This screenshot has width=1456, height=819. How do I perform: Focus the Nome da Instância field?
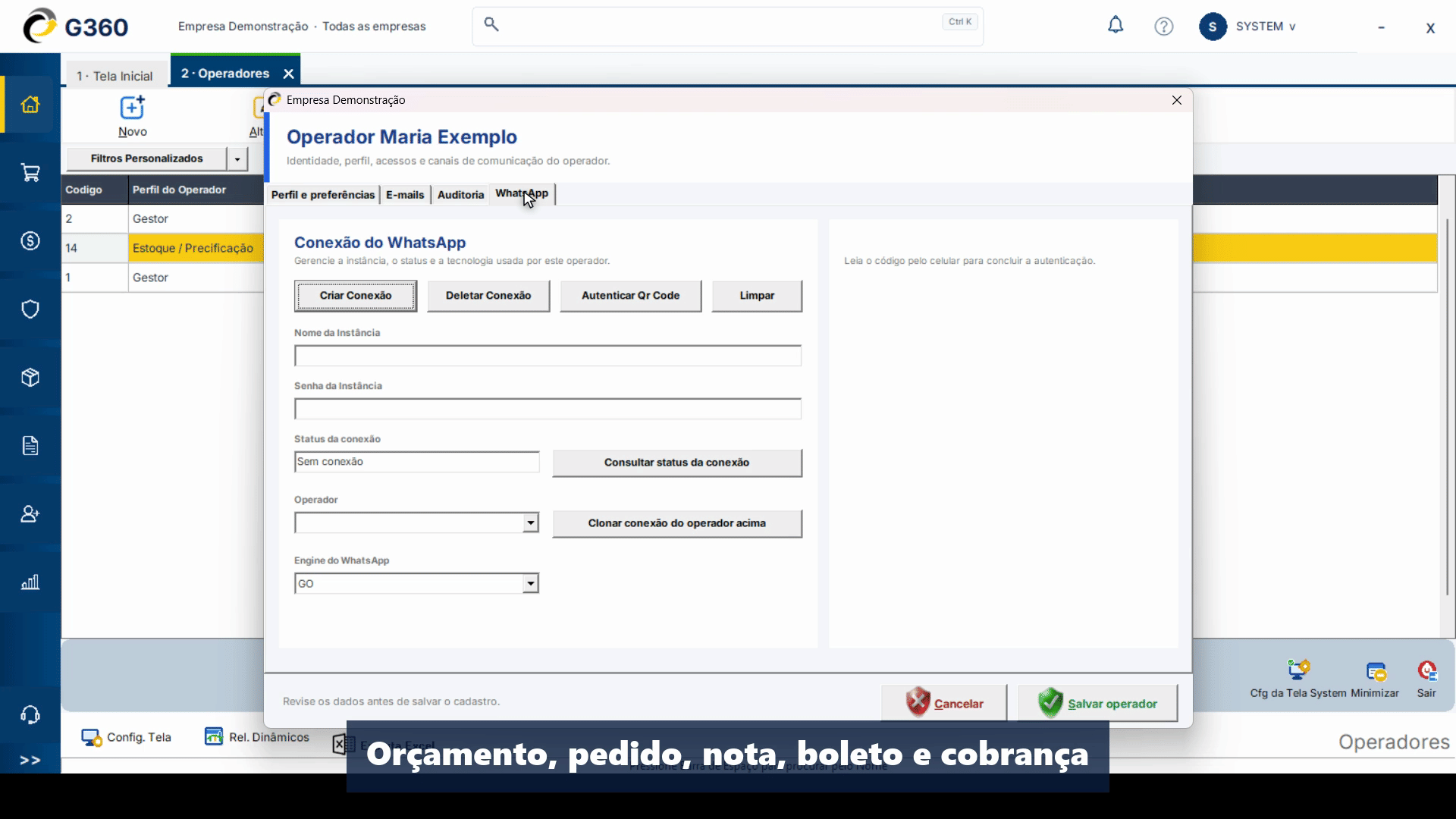tap(548, 356)
